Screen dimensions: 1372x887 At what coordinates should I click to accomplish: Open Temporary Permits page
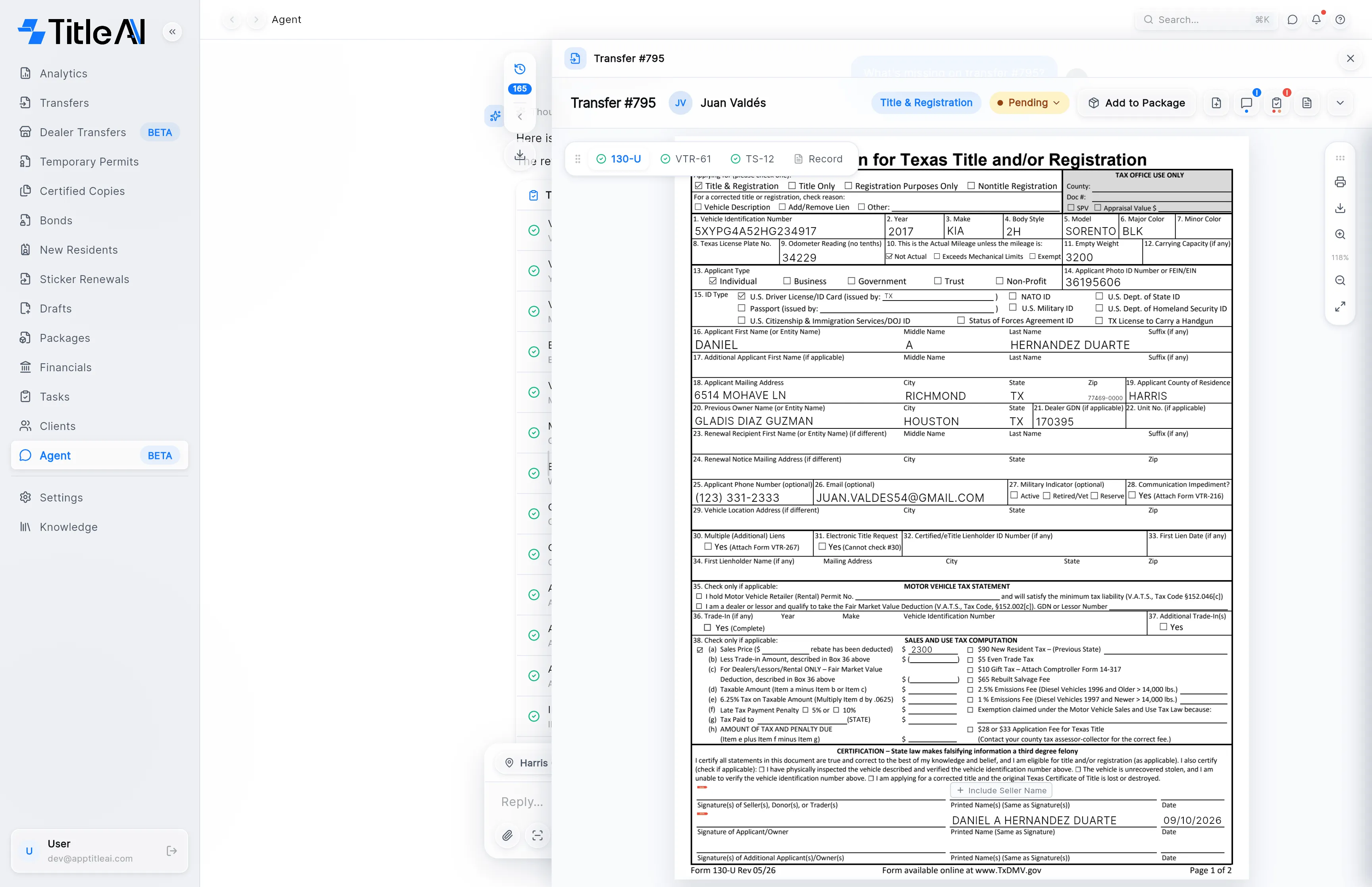tap(89, 161)
